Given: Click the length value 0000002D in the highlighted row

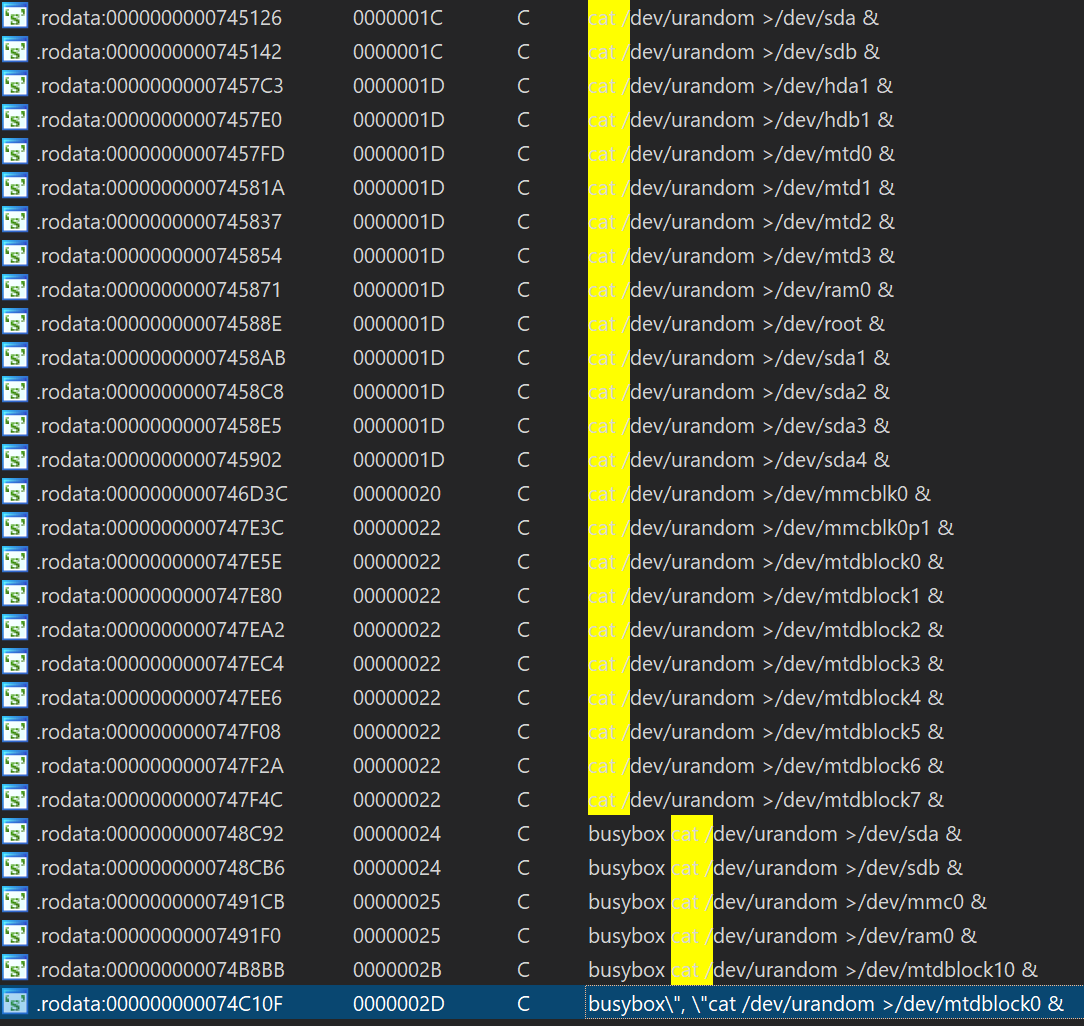Looking at the screenshot, I should [x=398, y=1004].
